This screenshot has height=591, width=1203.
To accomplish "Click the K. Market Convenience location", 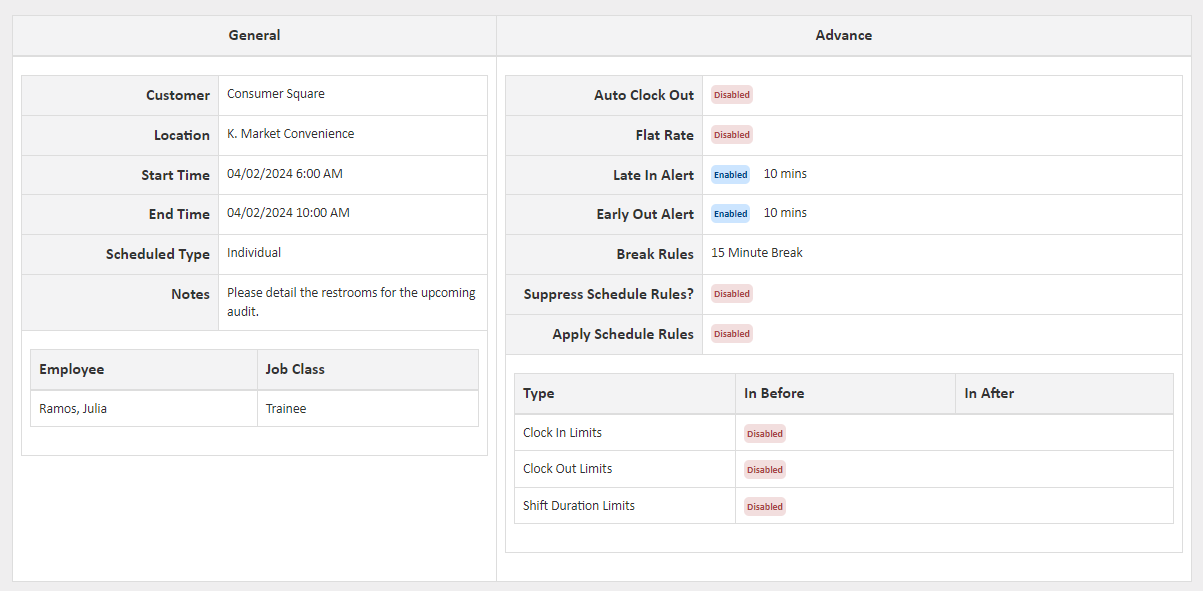I will pyautogui.click(x=290, y=134).
